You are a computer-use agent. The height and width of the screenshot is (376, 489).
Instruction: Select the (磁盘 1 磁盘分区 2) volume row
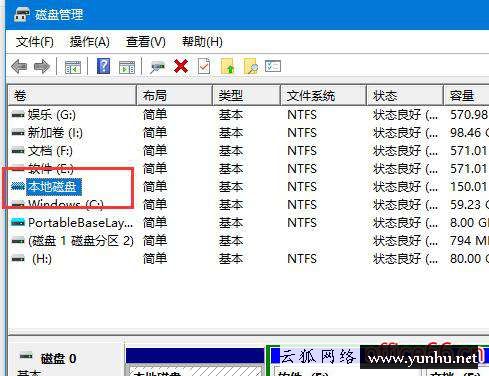(x=248, y=241)
